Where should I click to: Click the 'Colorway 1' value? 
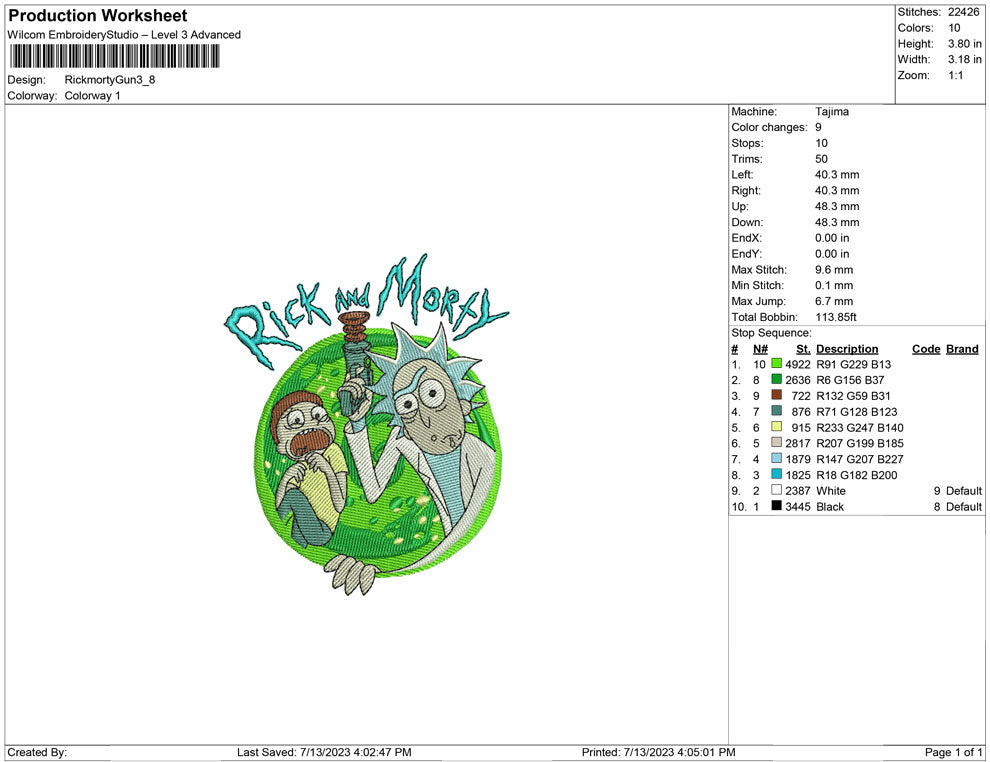tap(92, 96)
